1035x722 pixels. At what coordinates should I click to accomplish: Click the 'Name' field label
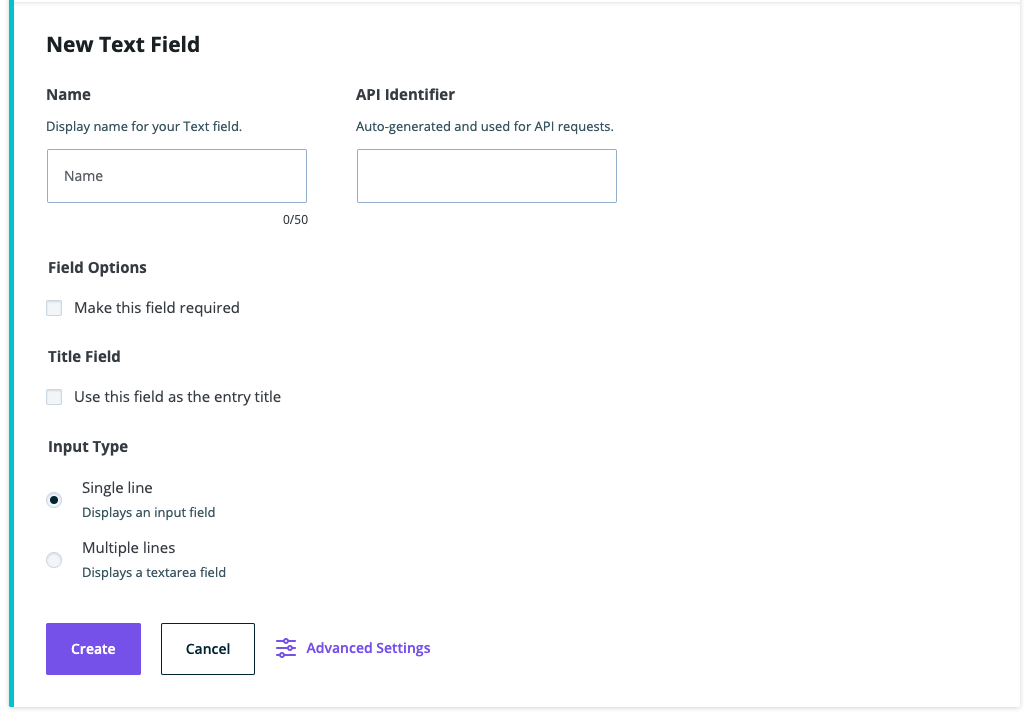pos(69,95)
